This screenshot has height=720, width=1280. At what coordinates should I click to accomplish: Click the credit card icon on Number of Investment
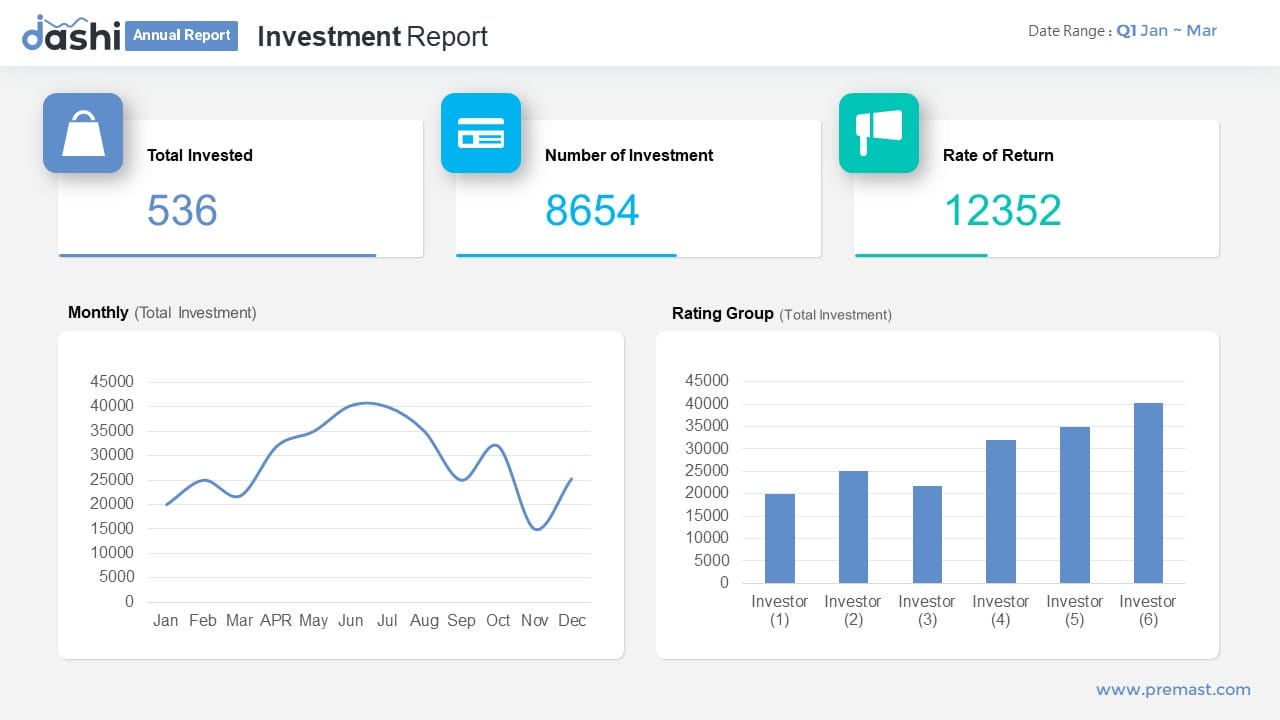pos(481,133)
